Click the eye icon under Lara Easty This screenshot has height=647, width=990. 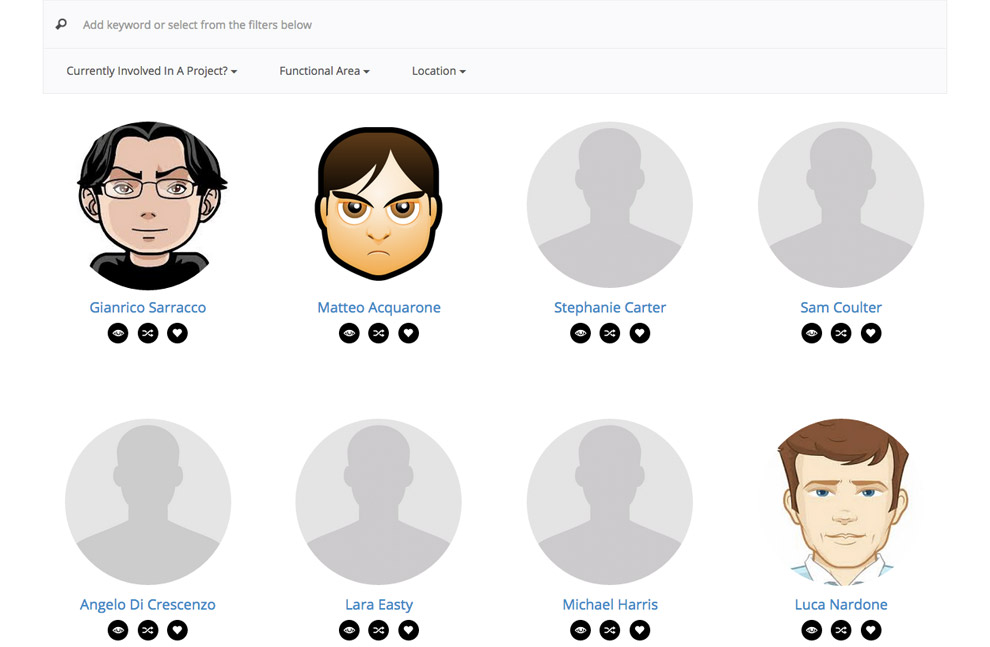(x=349, y=630)
